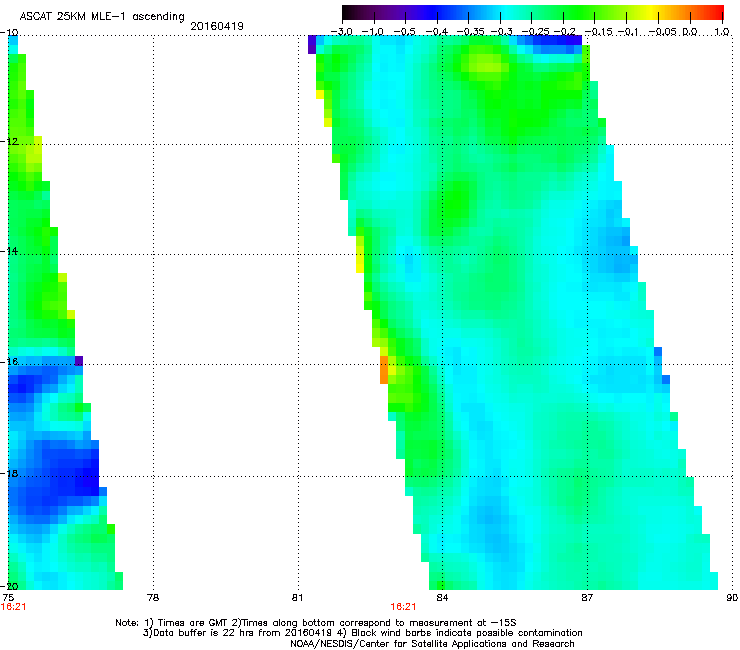The width and height of the screenshot is (740, 650).
Task: Click the "ASCAT 25KM MLE-1 ascending" title
Action: click(102, 17)
